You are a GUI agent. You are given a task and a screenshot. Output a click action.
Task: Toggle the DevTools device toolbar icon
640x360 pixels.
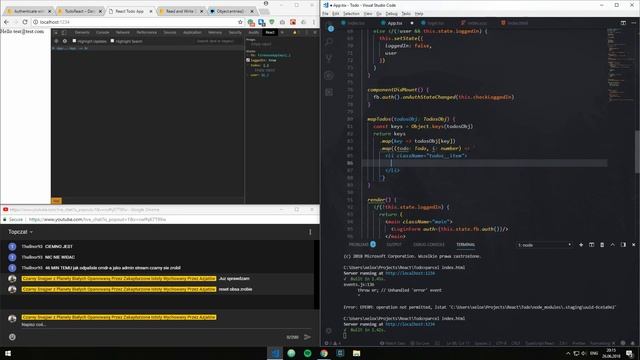pos(64,32)
